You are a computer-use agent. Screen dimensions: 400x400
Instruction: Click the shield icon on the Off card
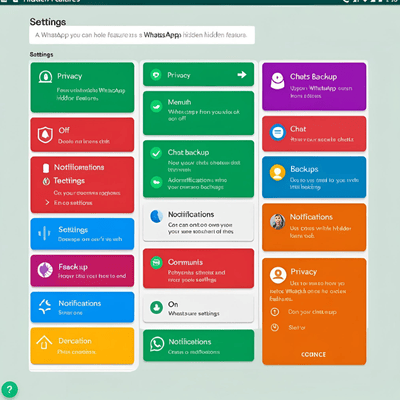click(x=45, y=135)
